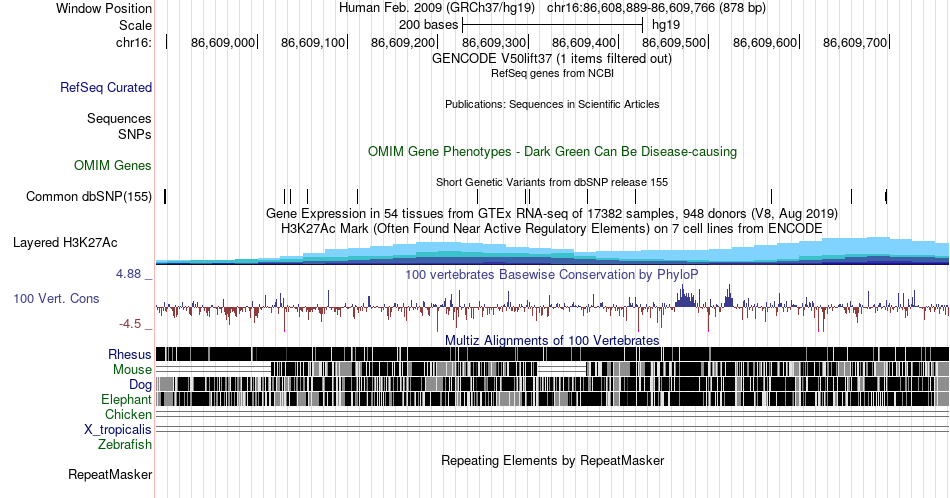Click the leftmost dbSNP variant tick
The height and width of the screenshot is (498, 950).
point(165,196)
